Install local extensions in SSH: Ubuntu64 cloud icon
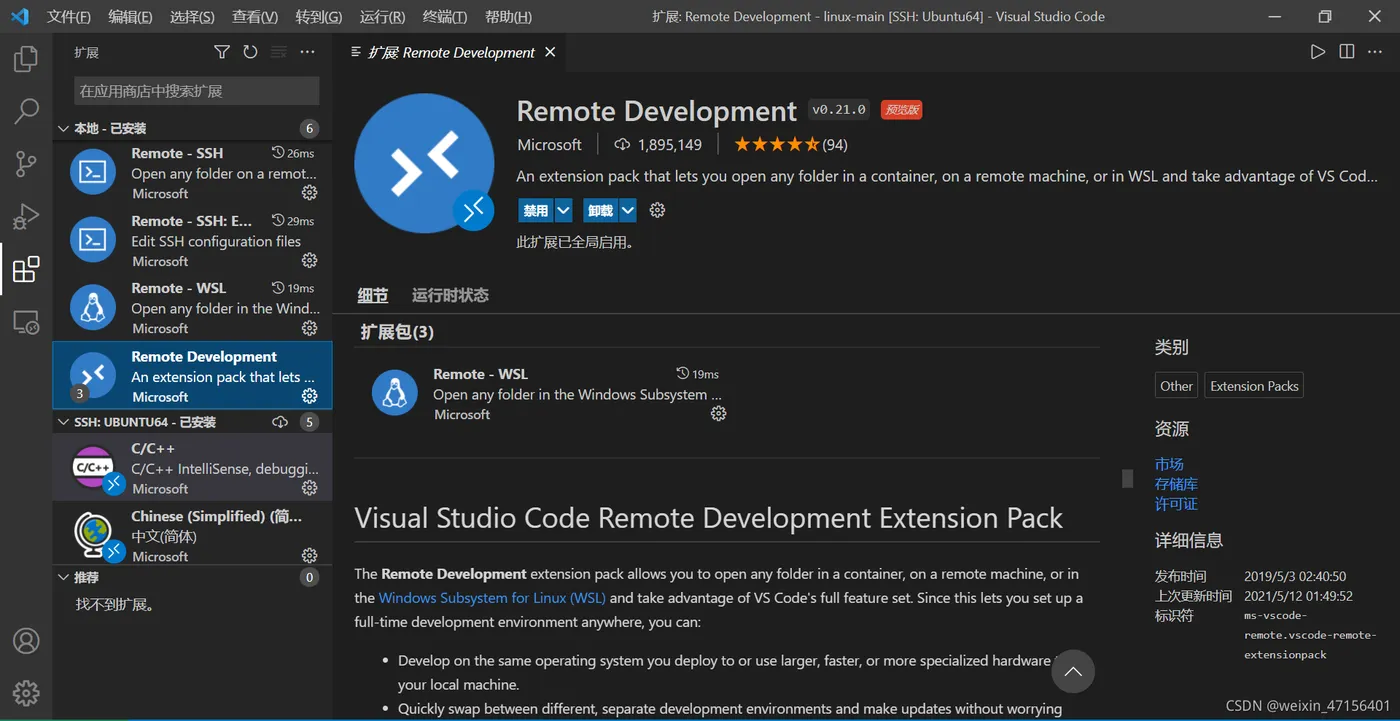This screenshot has width=1400, height=721. (x=280, y=422)
